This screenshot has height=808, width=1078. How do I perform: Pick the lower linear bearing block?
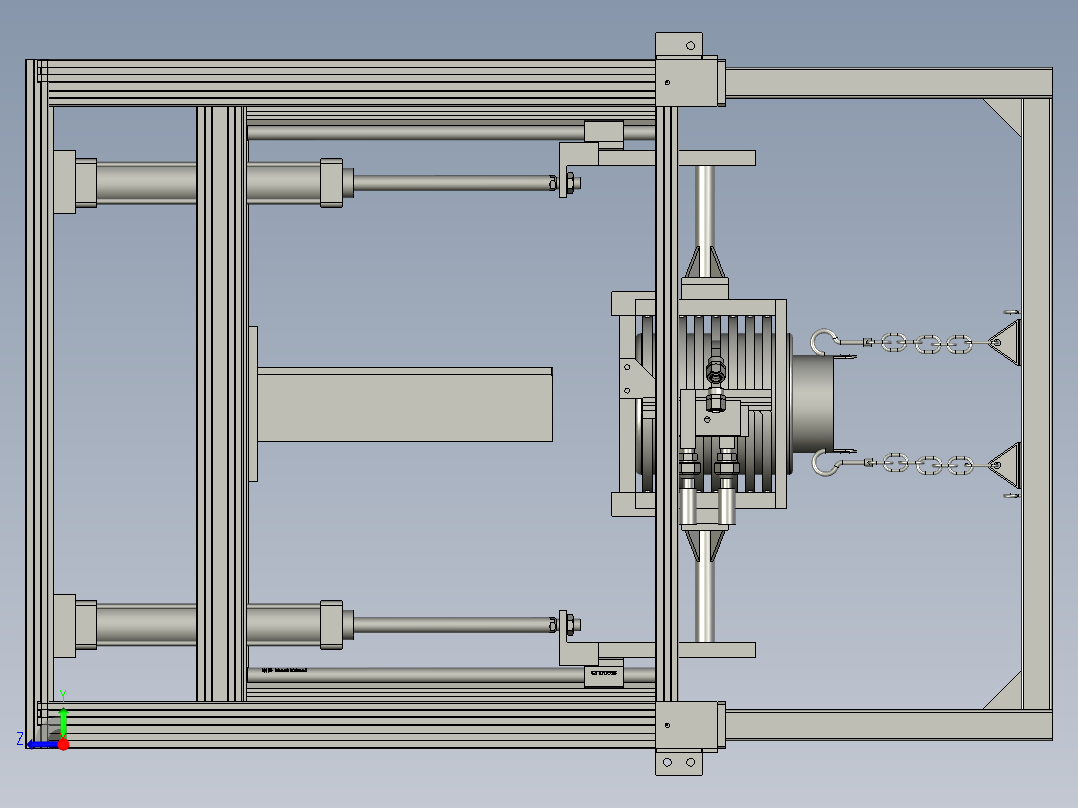(604, 675)
